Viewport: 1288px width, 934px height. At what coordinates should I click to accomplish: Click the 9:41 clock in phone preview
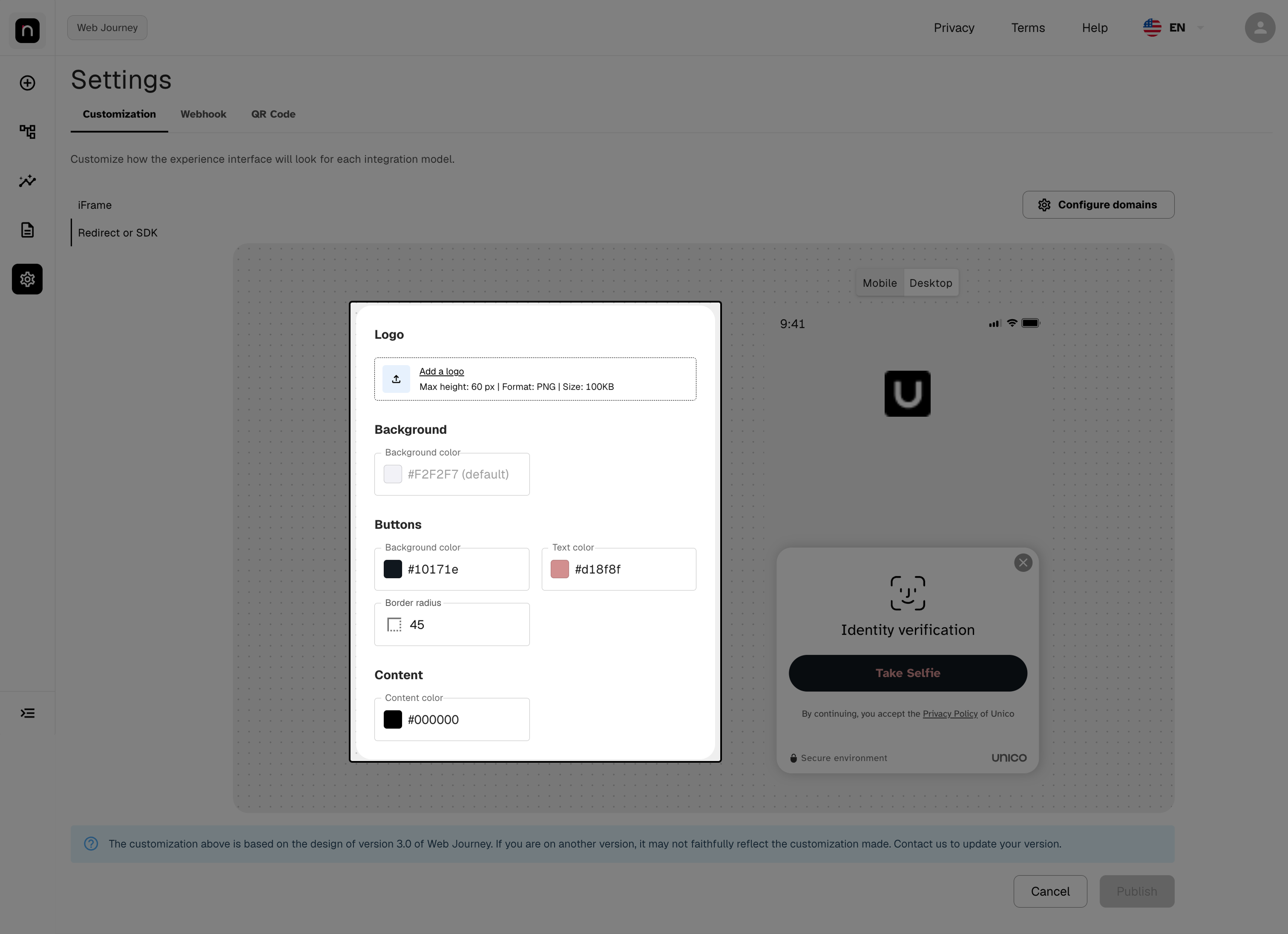792,324
